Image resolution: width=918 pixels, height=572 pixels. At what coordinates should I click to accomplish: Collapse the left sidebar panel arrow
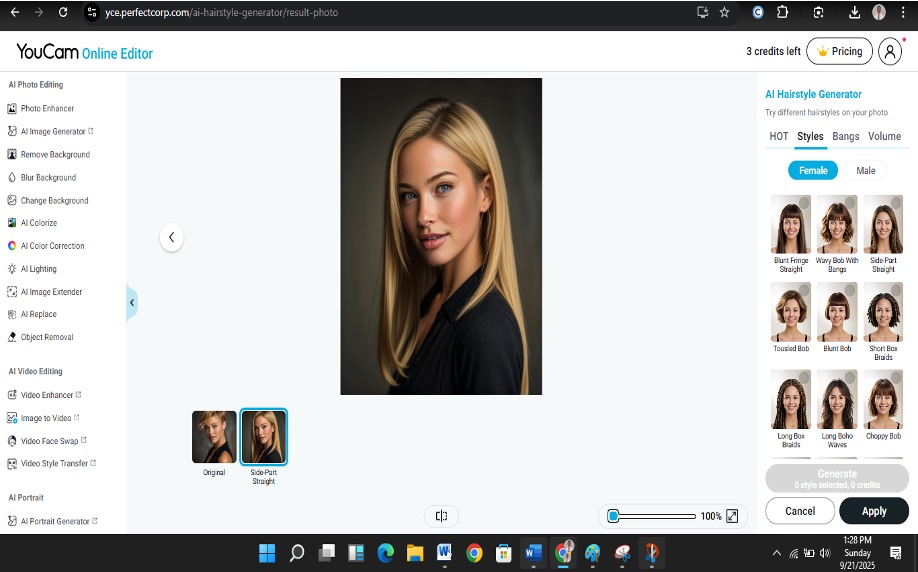click(x=132, y=302)
